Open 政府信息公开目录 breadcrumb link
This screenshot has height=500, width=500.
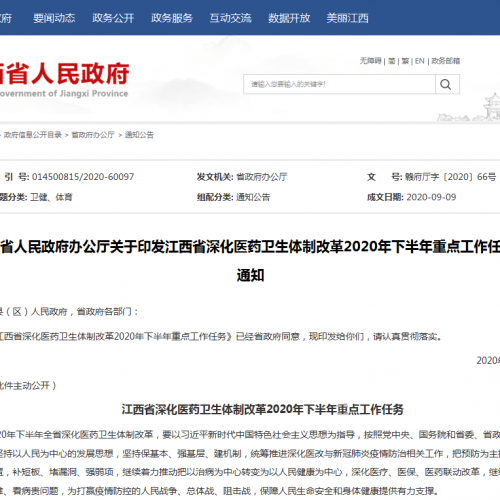[33, 135]
